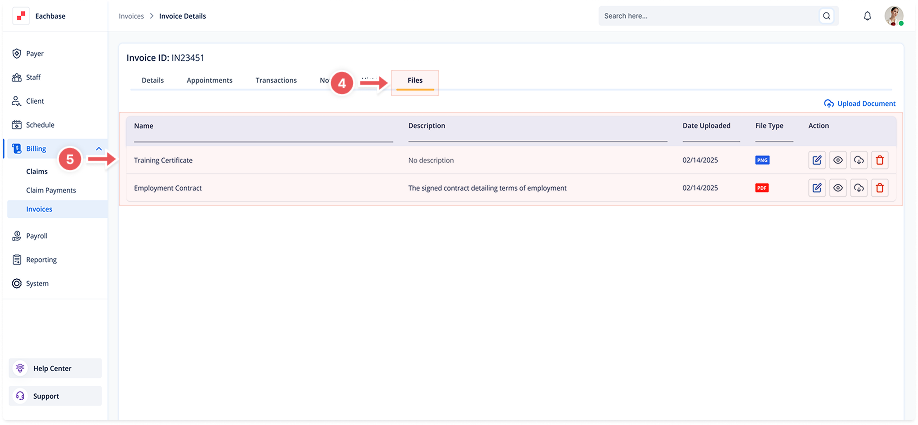Screen dimensions: 918x425
Task: Delete the Employment Contract file
Action: coord(880,188)
